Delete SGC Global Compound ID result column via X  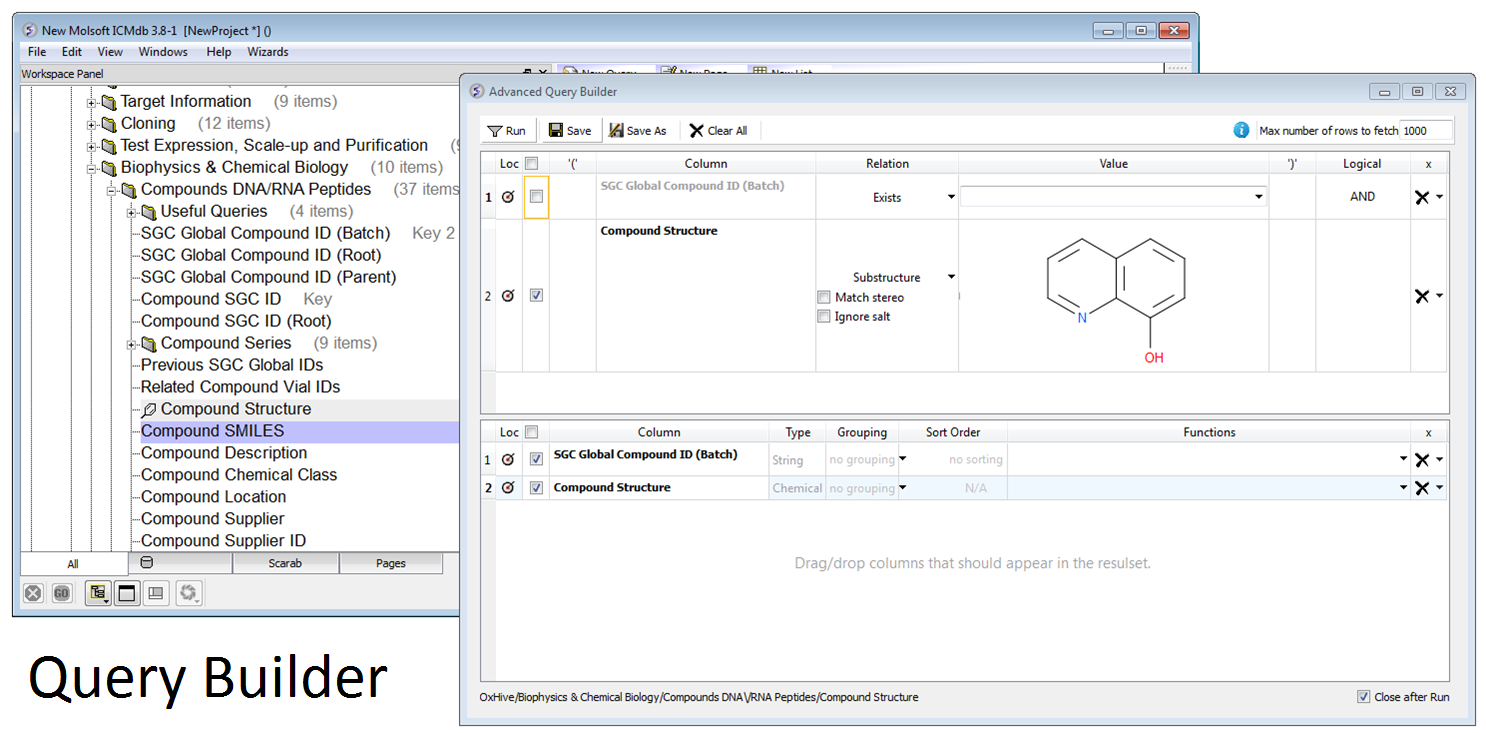pos(1422,460)
